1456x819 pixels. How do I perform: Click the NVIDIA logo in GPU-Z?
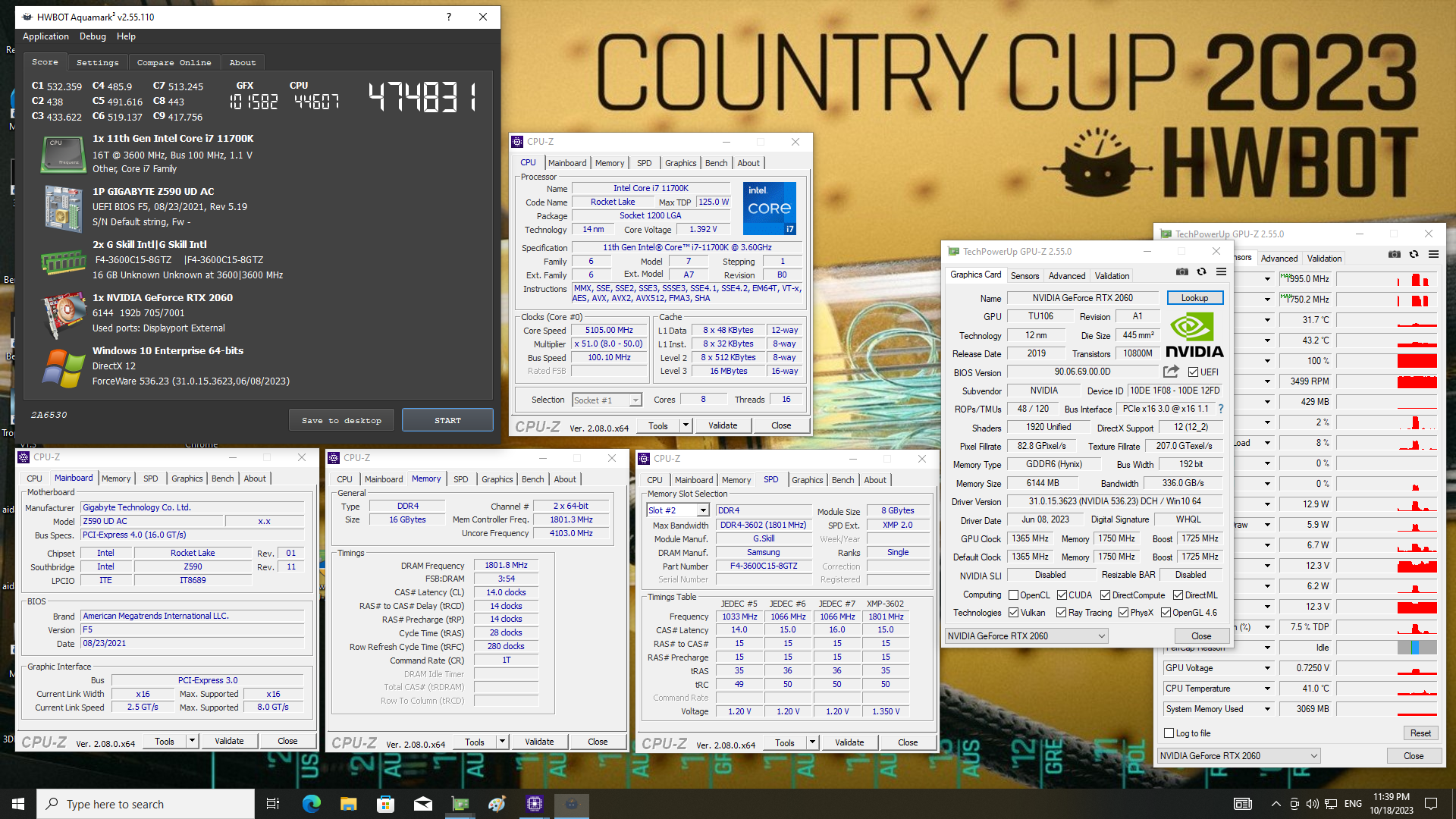1194,335
